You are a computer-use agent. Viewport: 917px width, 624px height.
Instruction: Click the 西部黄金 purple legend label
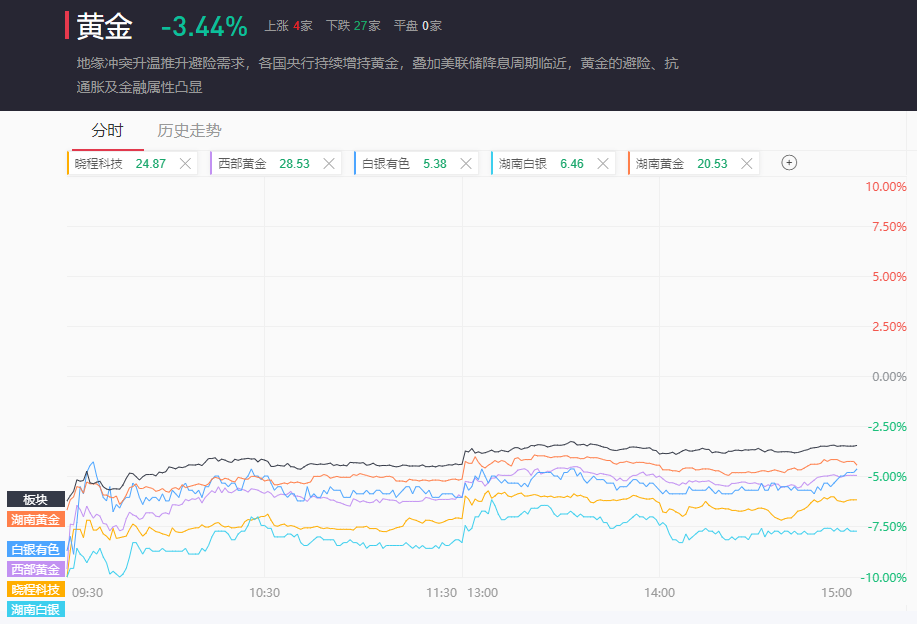point(36,569)
